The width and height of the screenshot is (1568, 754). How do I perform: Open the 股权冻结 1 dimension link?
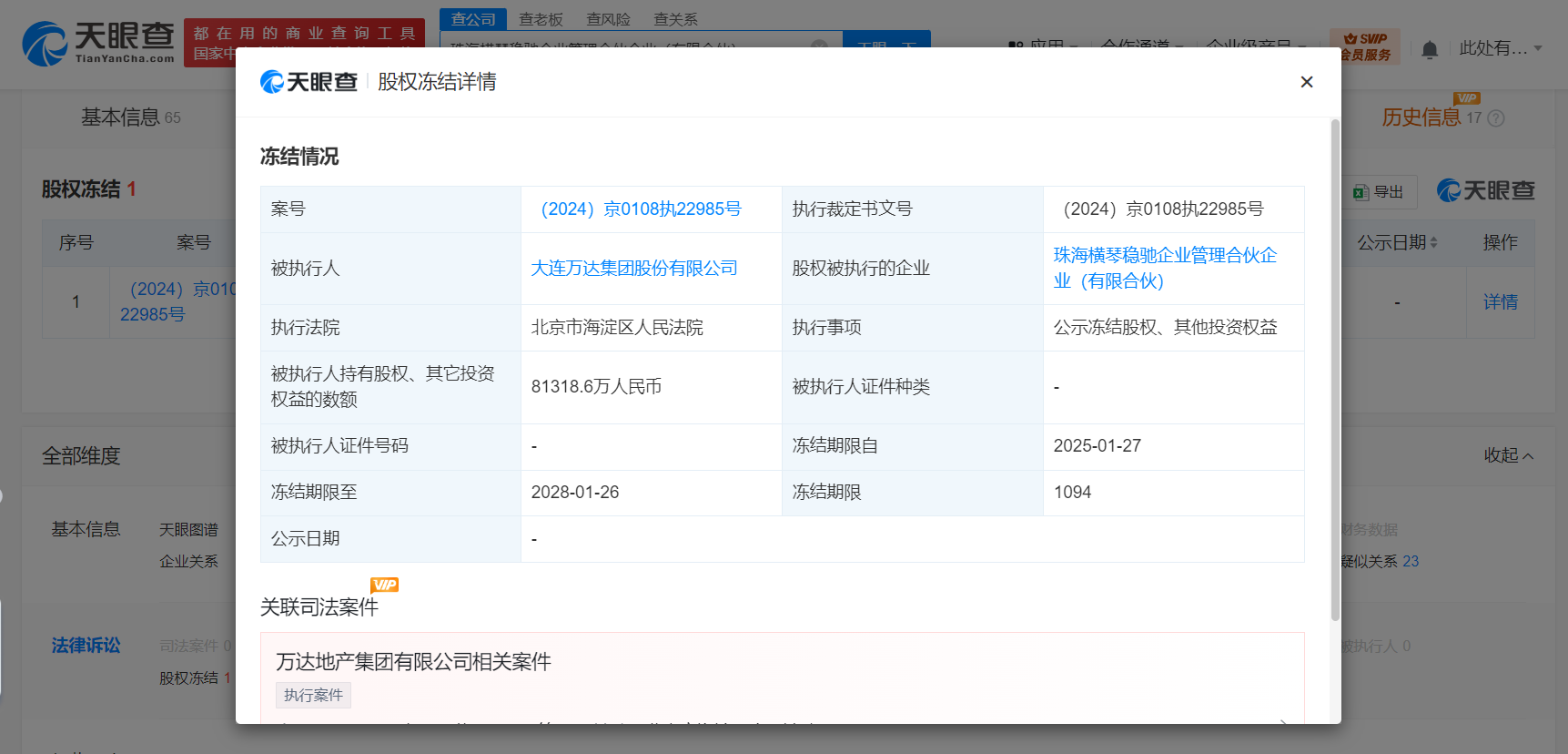click(x=195, y=678)
